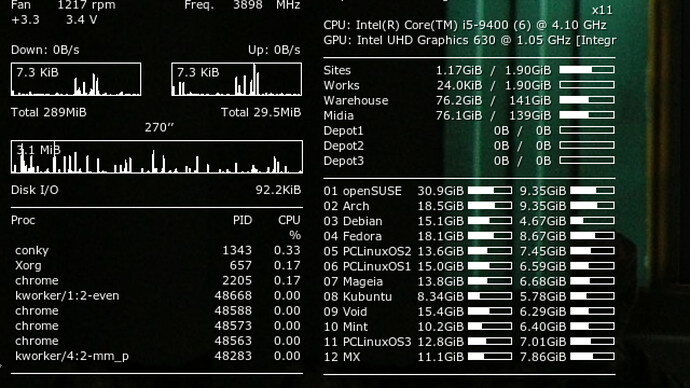This screenshot has width=690, height=388.
Task: Click the Works disk usage bar
Action: 587,85
